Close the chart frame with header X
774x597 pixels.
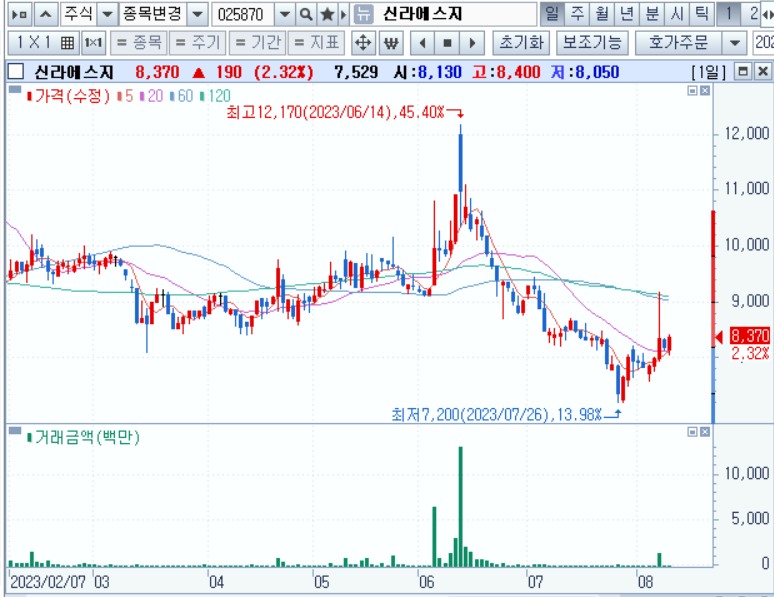tap(763, 72)
